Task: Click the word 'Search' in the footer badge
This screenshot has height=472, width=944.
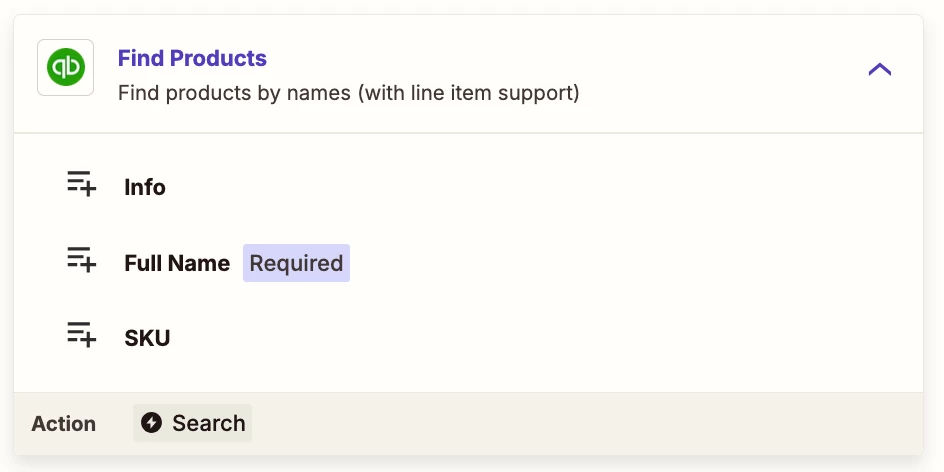Action: click(x=208, y=423)
